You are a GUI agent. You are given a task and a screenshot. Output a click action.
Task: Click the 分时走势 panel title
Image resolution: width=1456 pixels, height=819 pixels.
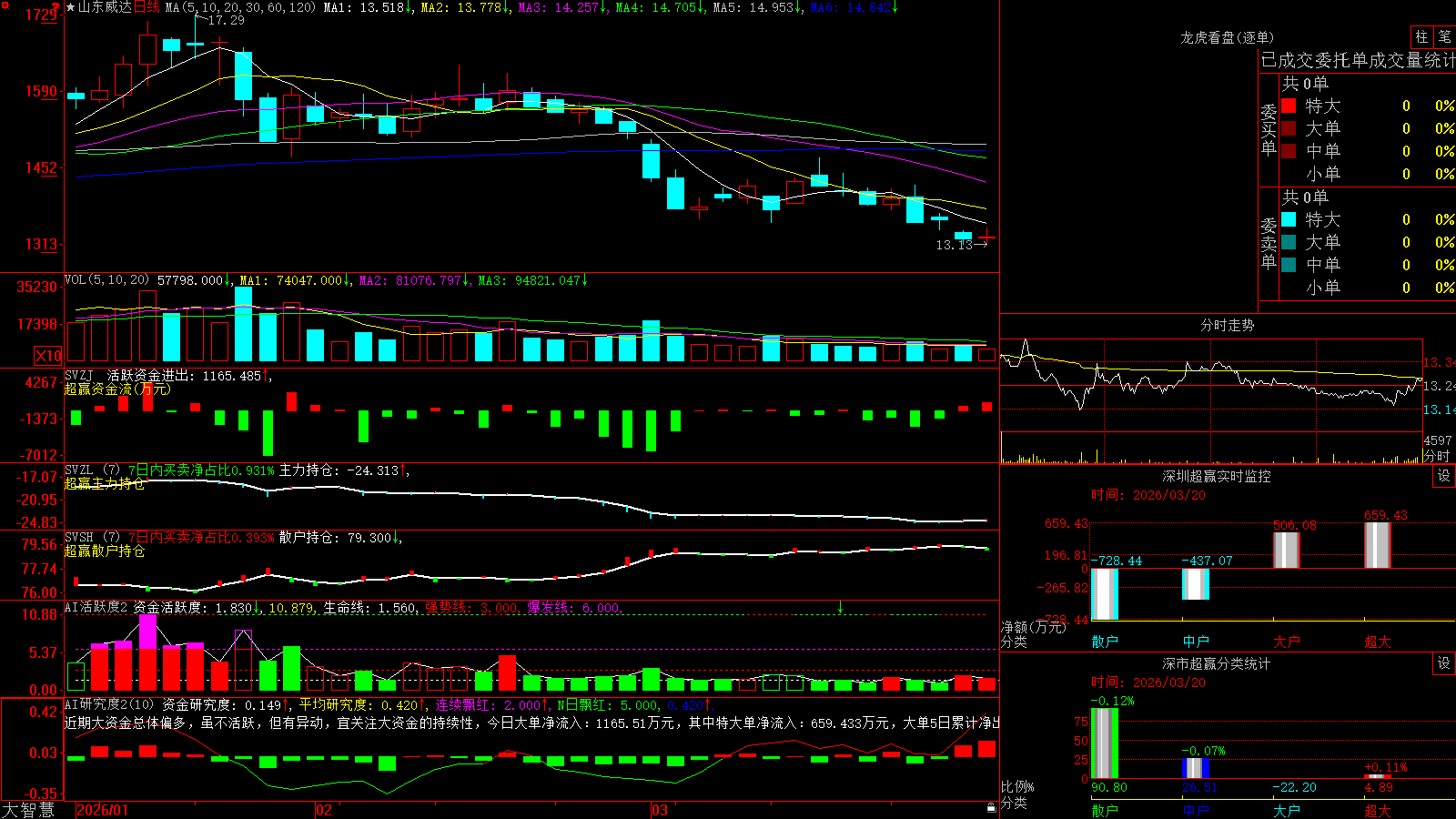(1227, 325)
